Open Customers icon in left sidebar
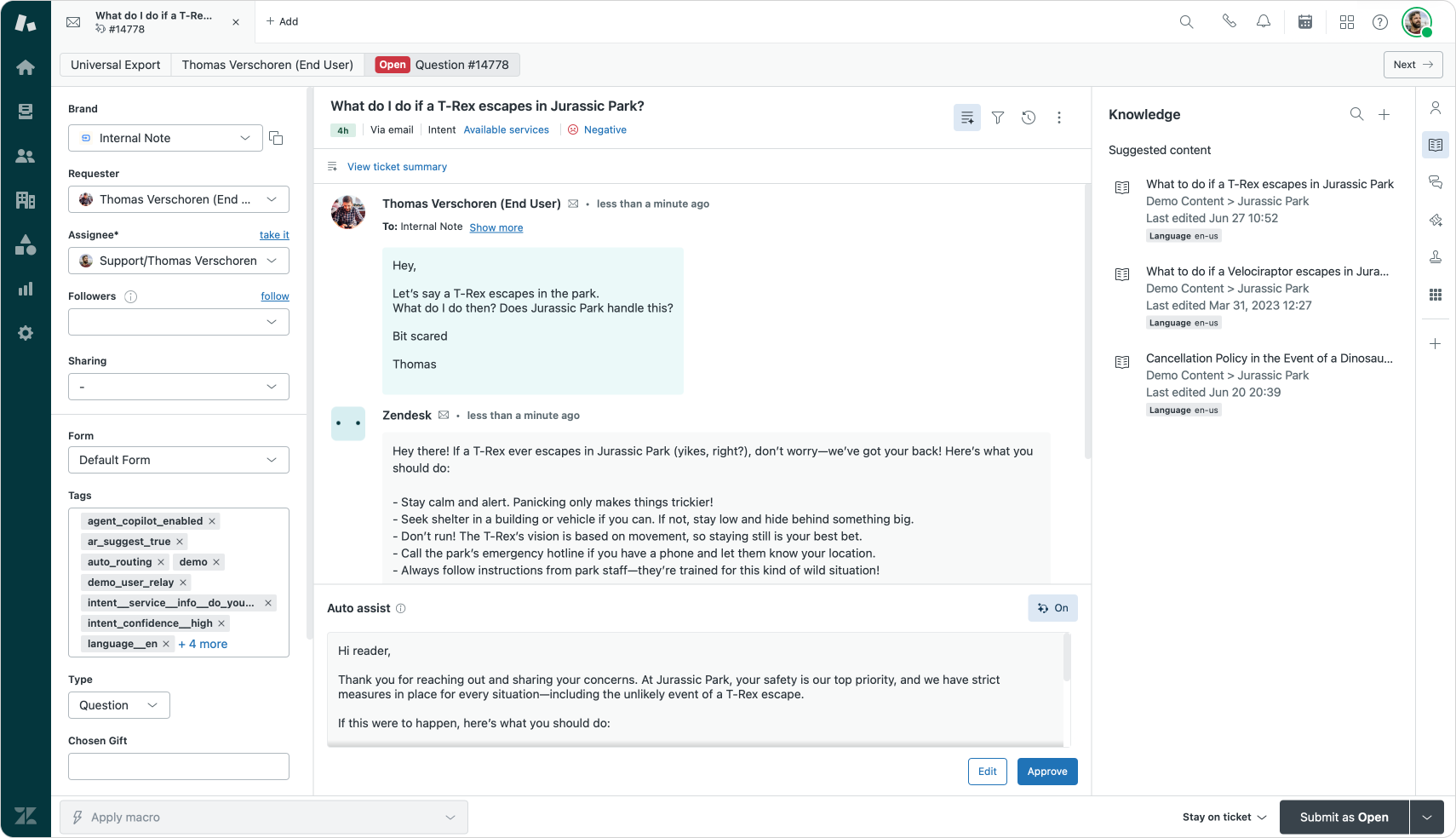1456x838 pixels. point(26,156)
